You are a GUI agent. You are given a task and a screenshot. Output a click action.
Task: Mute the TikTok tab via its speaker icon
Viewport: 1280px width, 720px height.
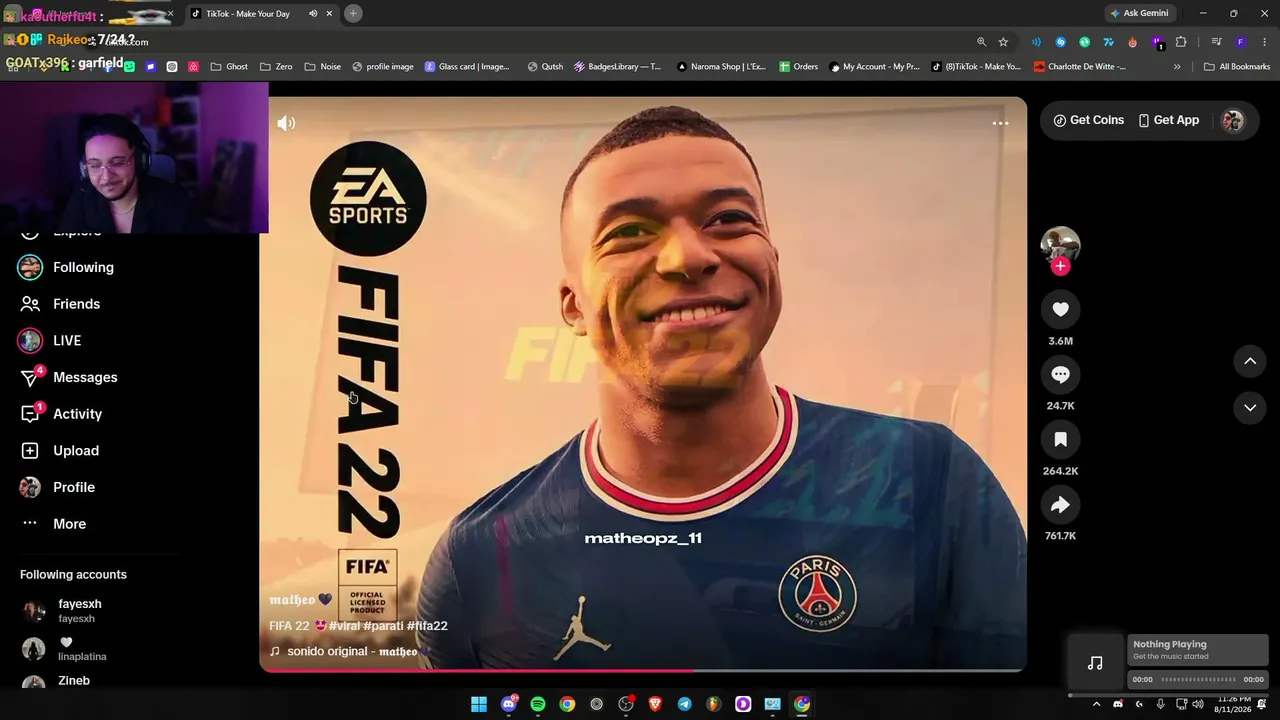313,14
